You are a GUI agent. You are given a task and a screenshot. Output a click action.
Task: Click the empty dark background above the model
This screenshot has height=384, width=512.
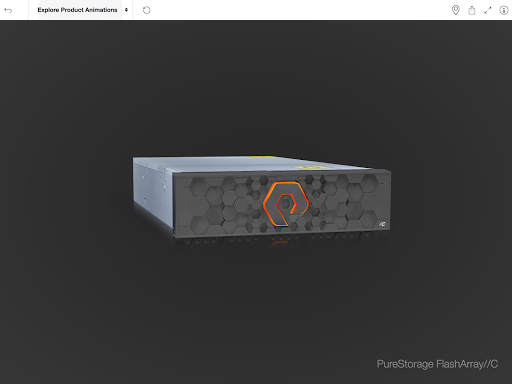(x=256, y=83)
